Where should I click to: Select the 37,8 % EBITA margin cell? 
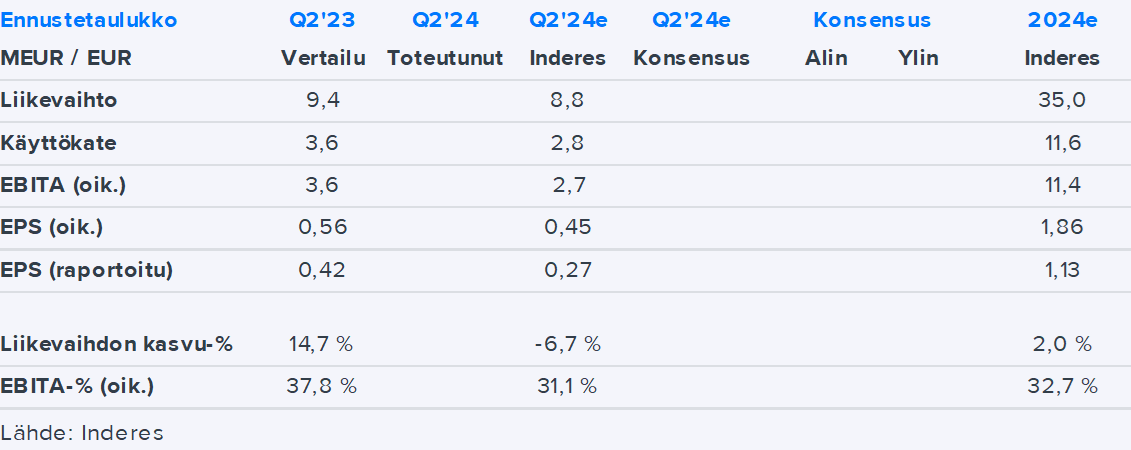pos(321,386)
